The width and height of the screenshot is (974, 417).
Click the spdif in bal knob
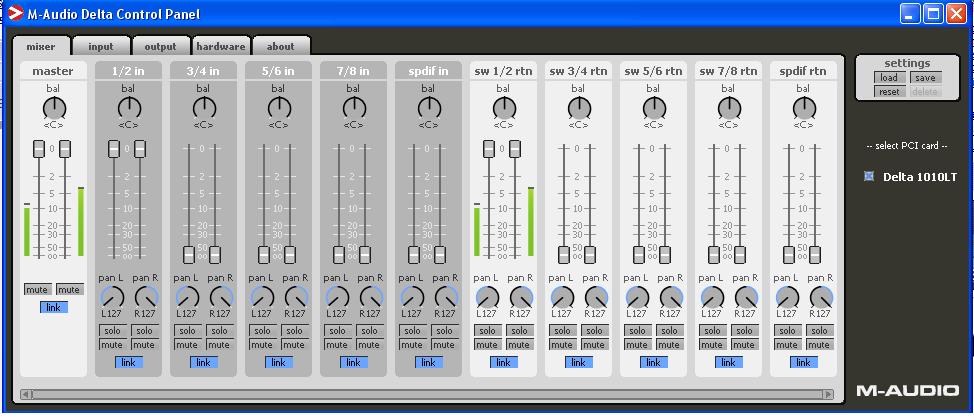coord(429,109)
